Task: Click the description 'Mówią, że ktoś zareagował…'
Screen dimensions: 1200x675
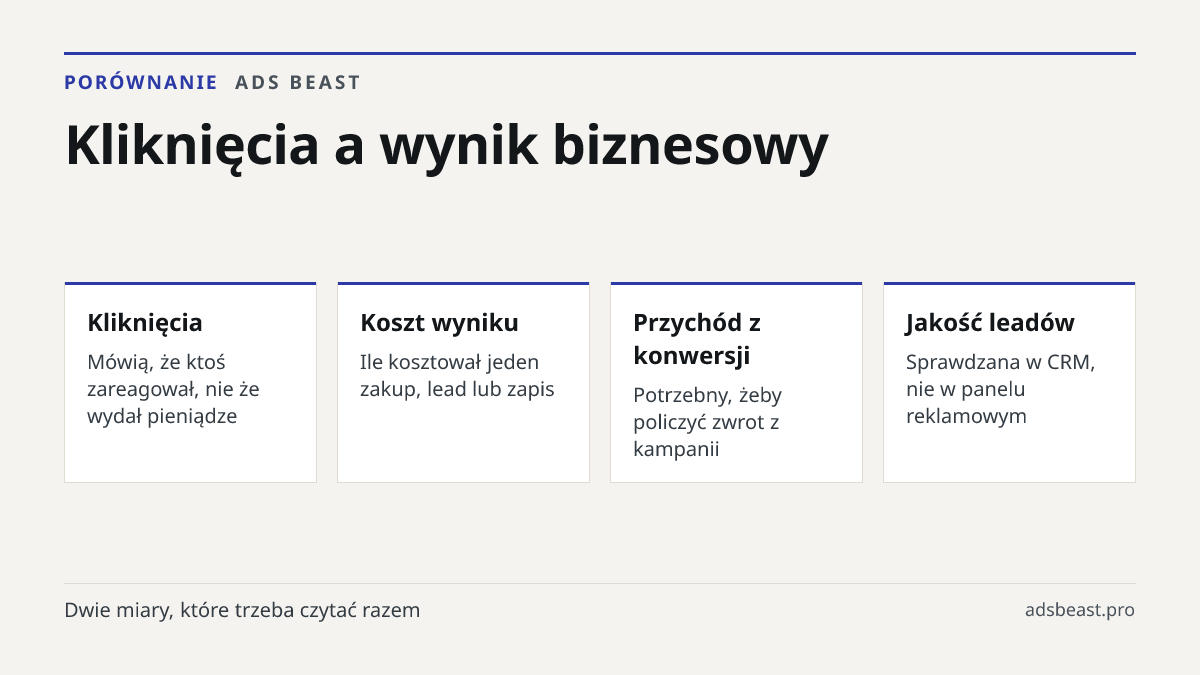Action: pyautogui.click(x=174, y=389)
